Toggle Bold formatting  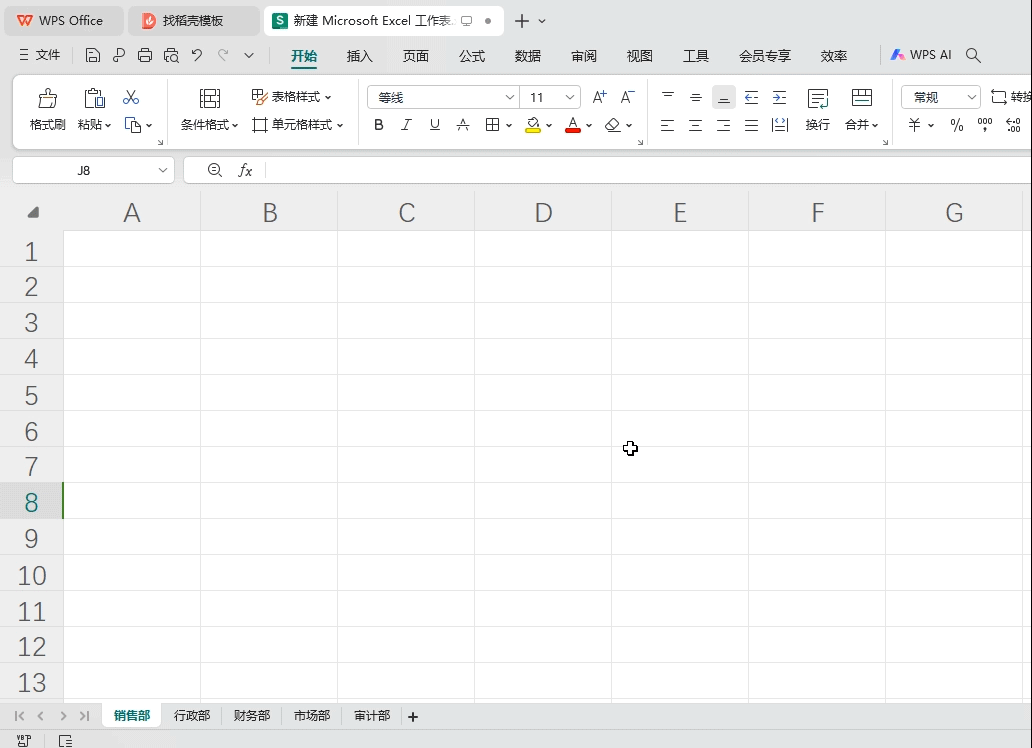[x=378, y=124]
